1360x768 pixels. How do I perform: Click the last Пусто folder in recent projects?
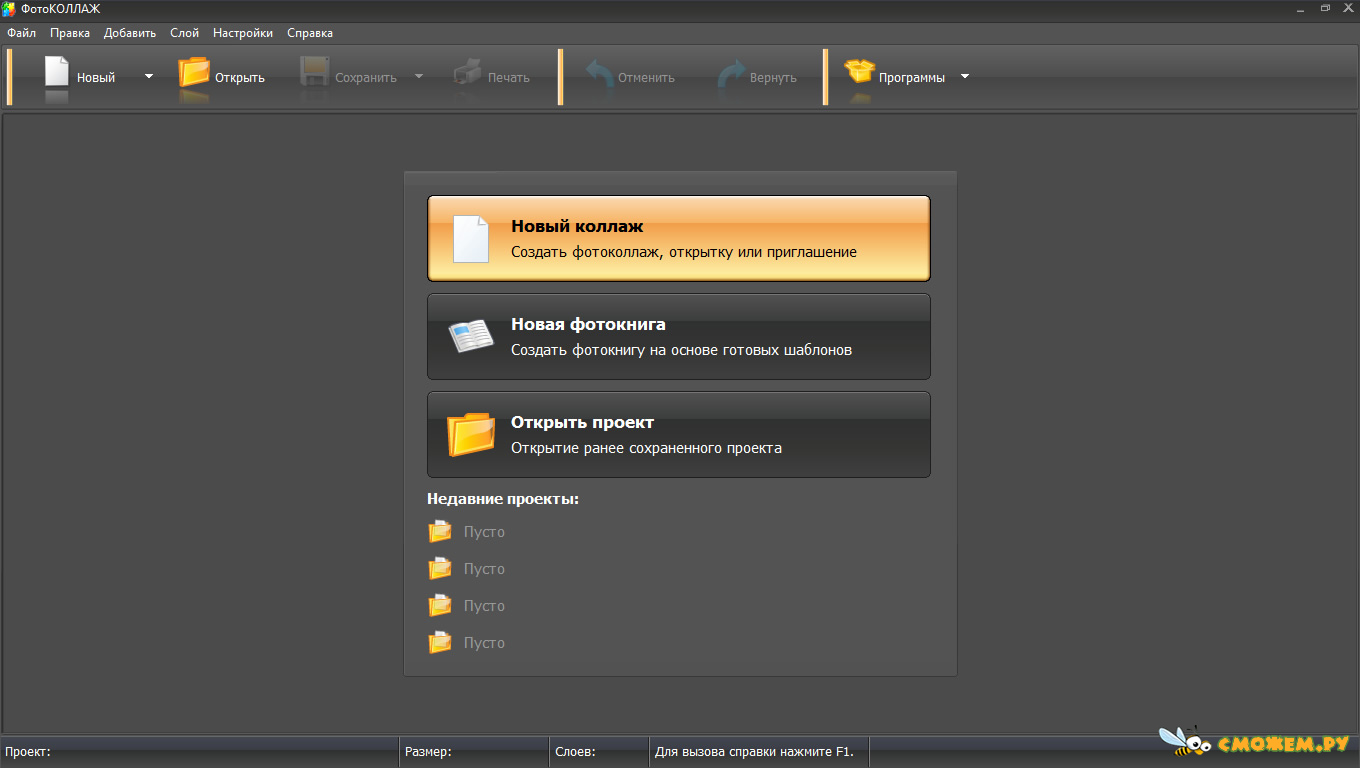pyautogui.click(x=440, y=643)
